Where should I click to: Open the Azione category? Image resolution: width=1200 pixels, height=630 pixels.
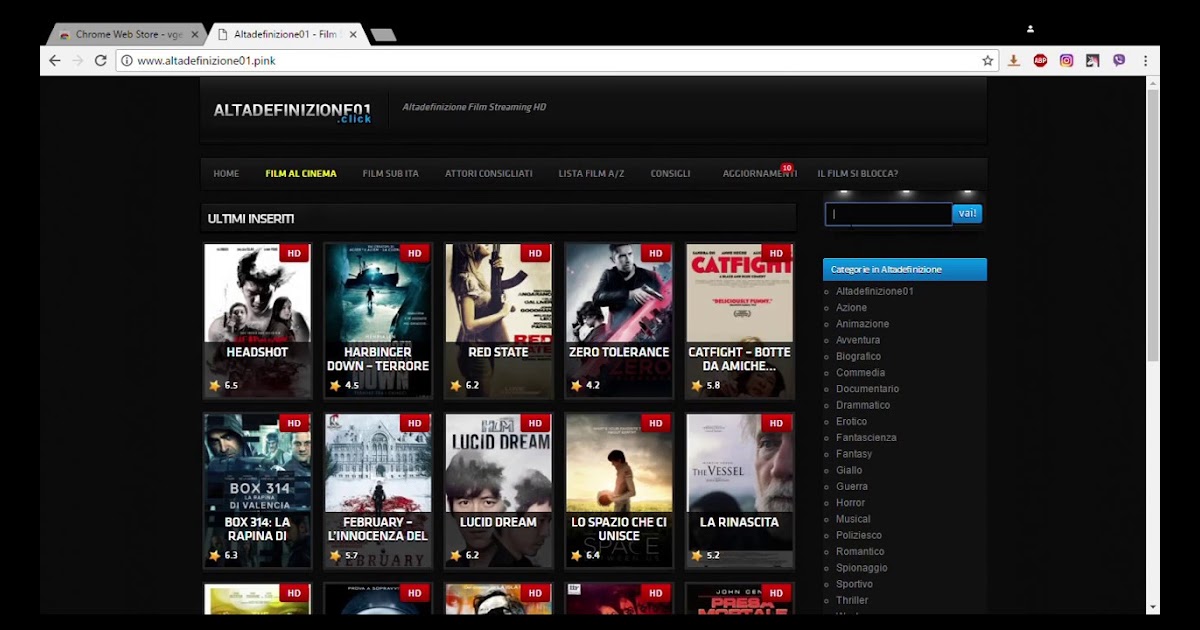[x=852, y=308]
